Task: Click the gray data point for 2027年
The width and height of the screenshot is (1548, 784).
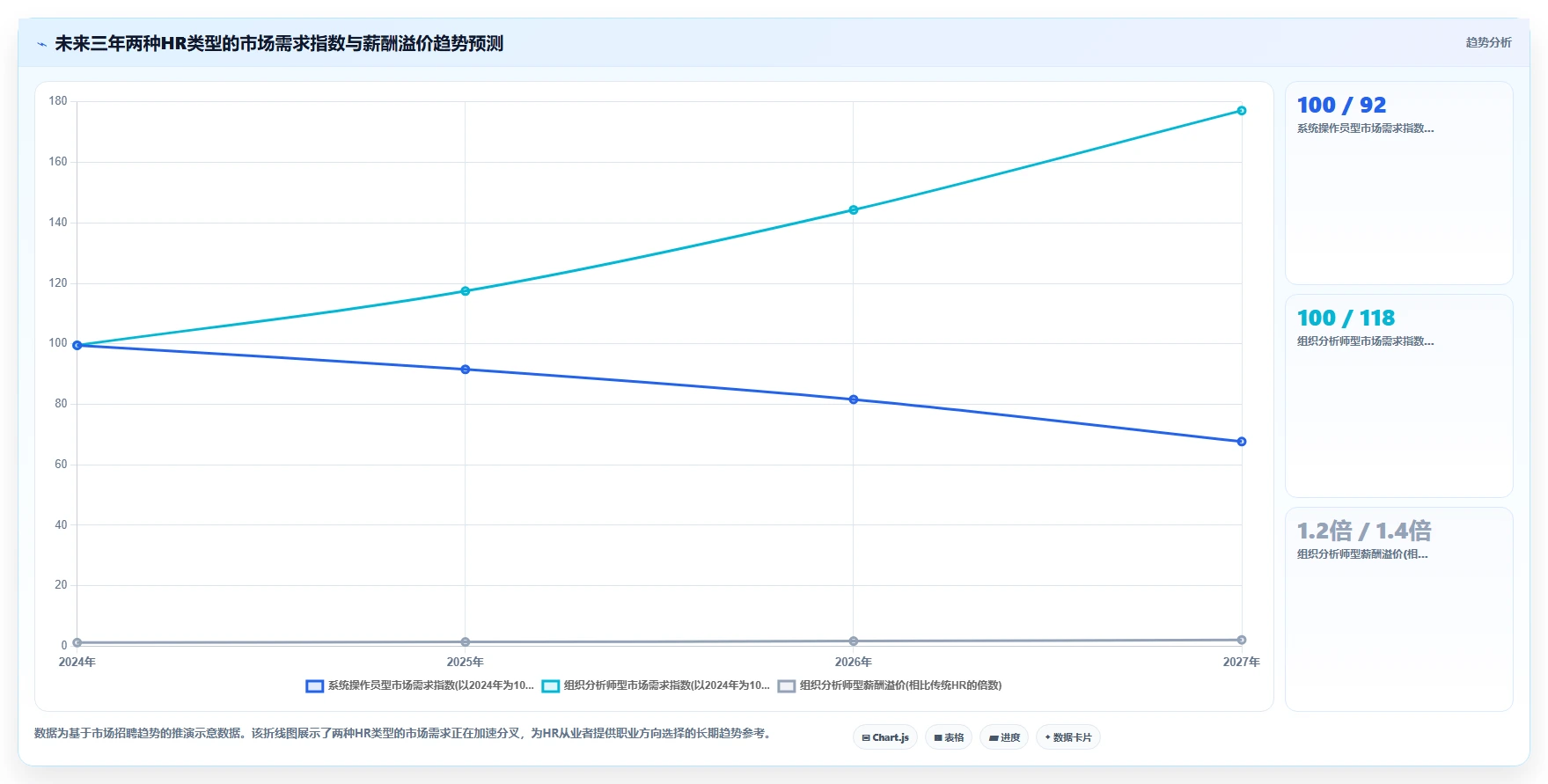Action: point(1242,641)
